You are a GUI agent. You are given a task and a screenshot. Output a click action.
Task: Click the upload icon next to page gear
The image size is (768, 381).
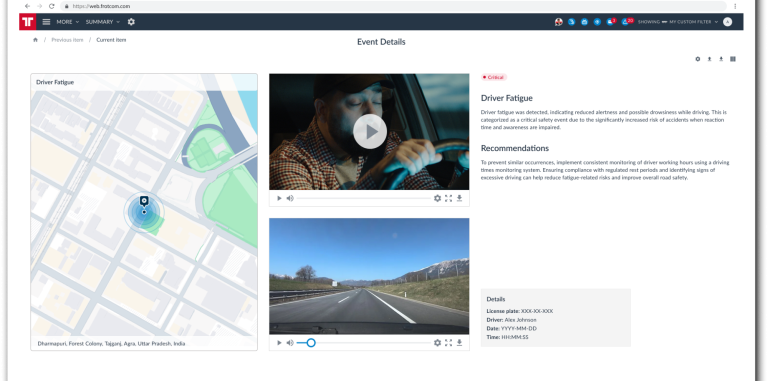[709, 59]
